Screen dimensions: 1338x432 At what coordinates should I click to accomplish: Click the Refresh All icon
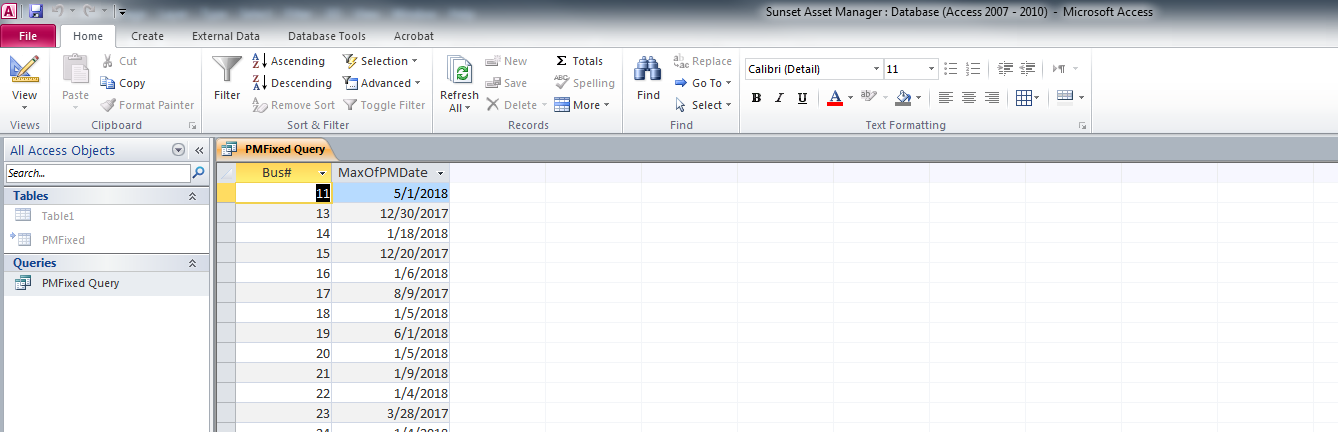pyautogui.click(x=460, y=71)
